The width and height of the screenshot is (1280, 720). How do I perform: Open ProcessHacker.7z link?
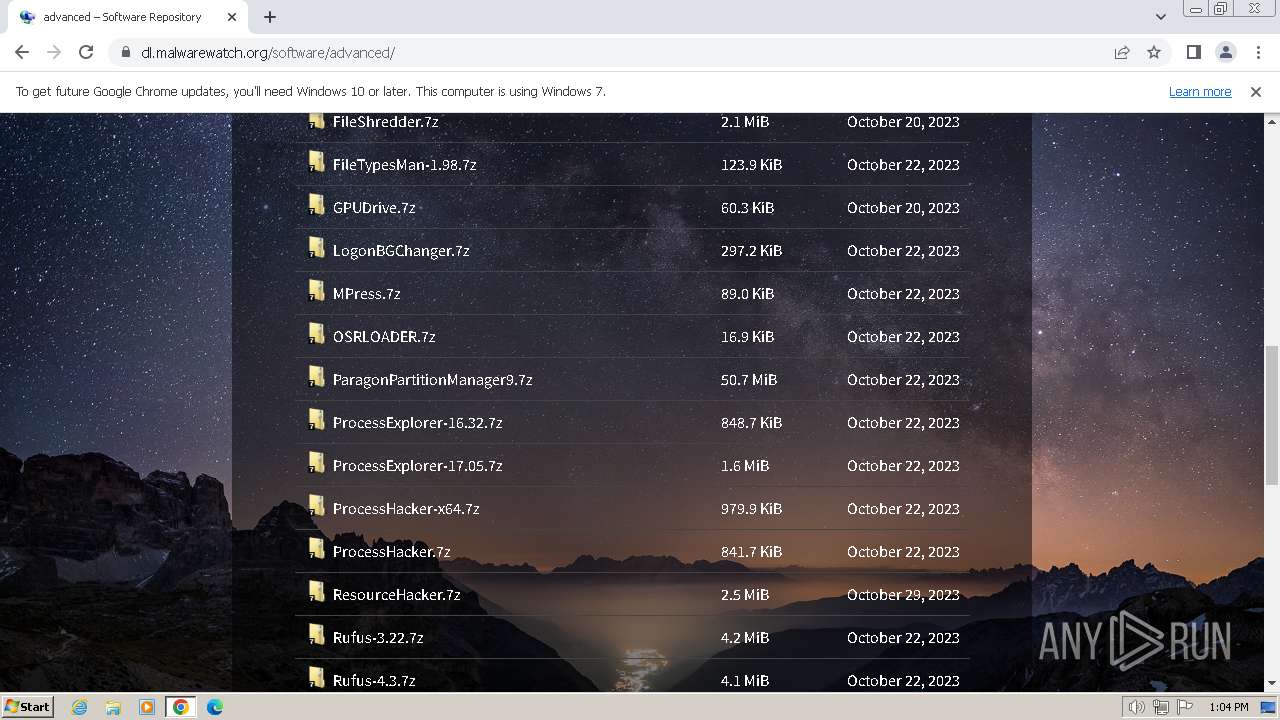tap(392, 552)
